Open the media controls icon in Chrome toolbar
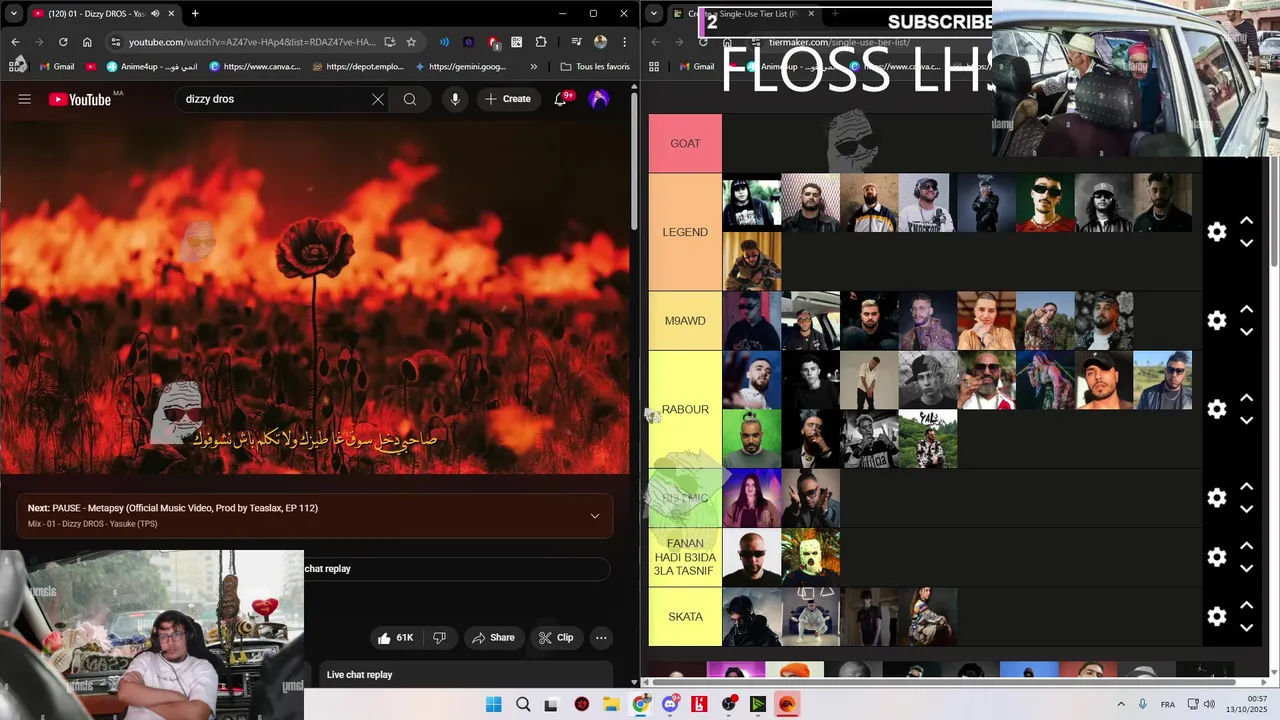This screenshot has height=720, width=1280. tap(577, 42)
